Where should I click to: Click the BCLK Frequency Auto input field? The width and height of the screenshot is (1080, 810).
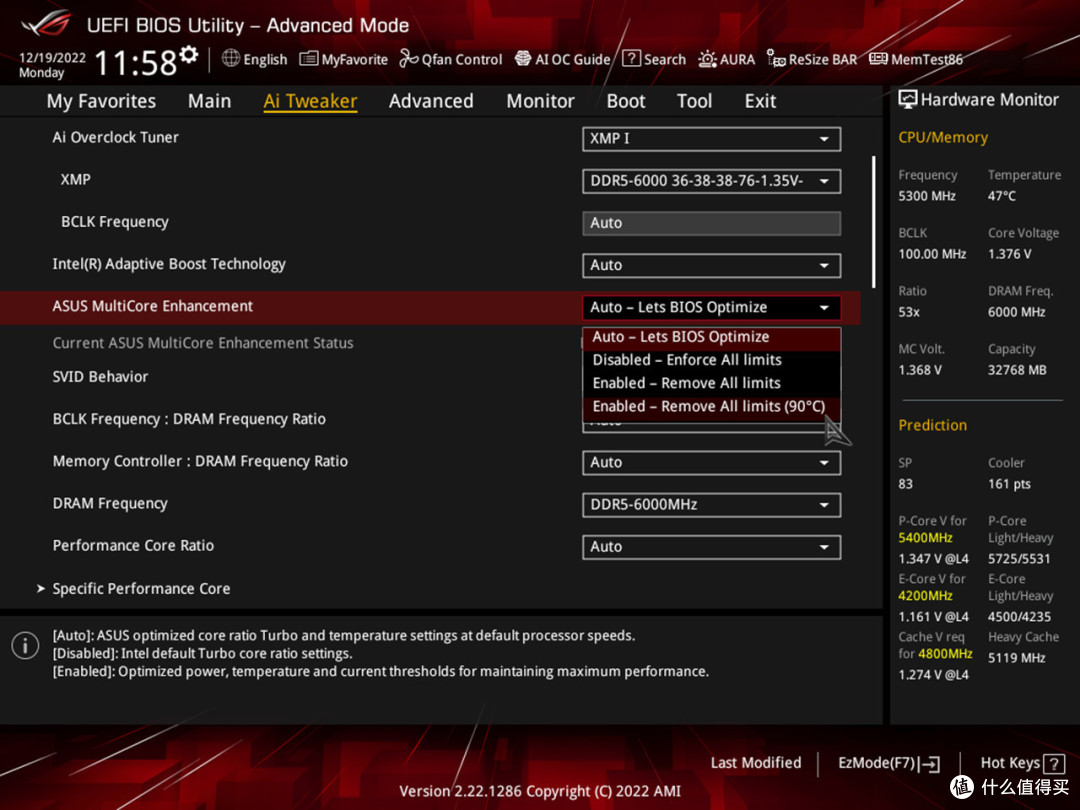712,223
